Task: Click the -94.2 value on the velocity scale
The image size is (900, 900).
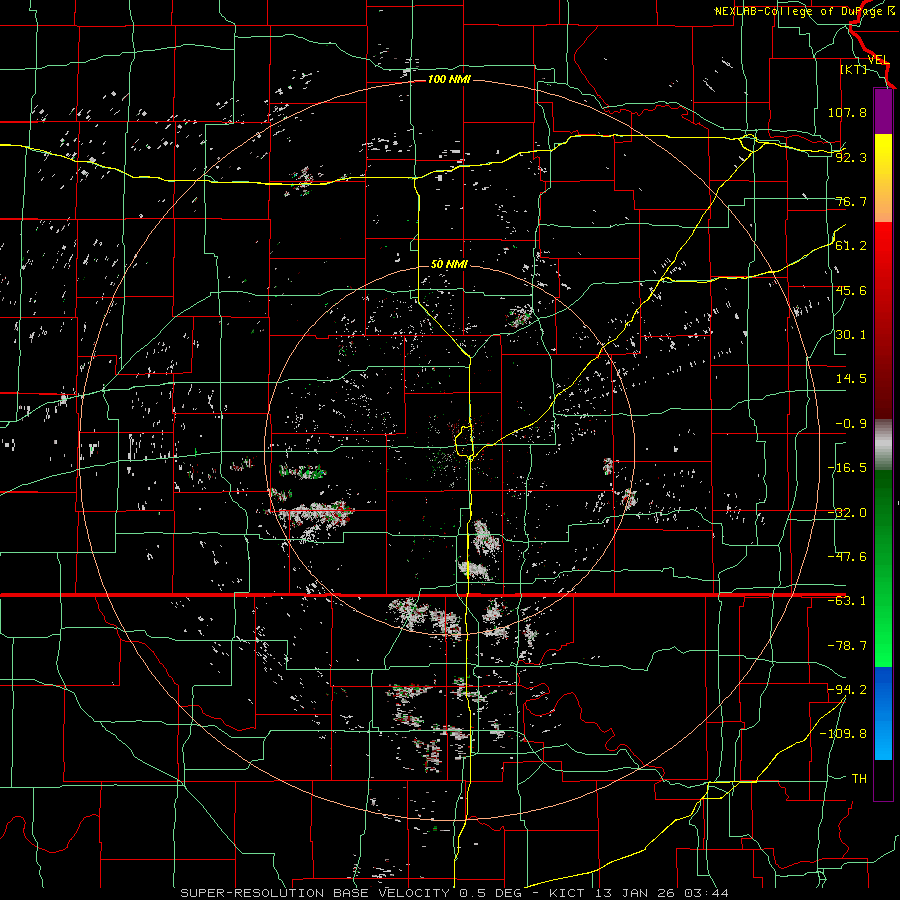Action: [847, 690]
